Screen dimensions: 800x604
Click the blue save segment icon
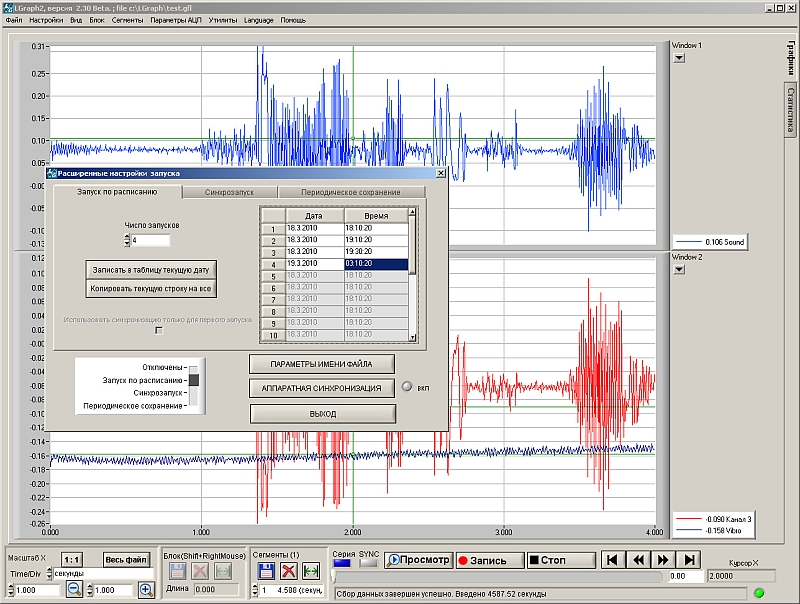(x=267, y=571)
